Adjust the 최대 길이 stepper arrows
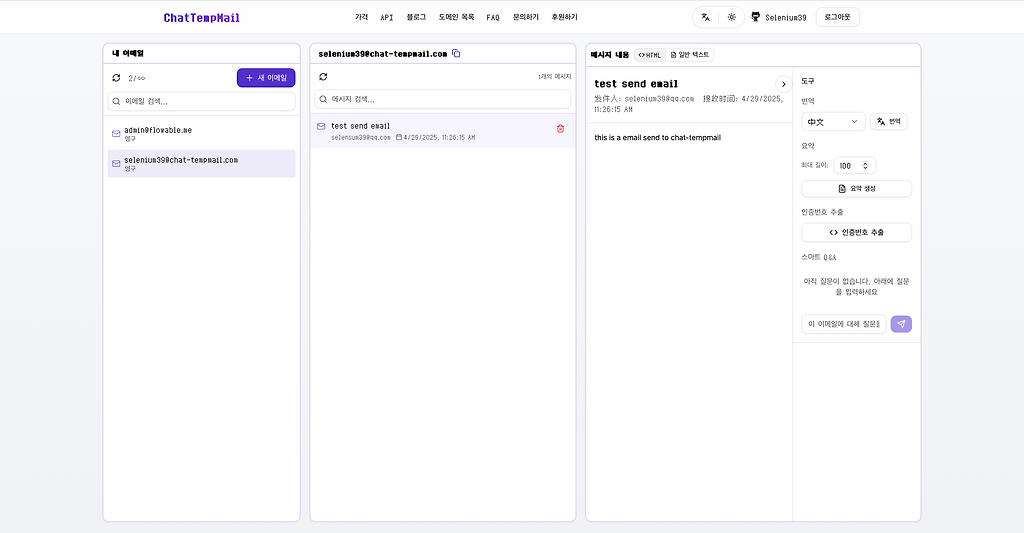The height and width of the screenshot is (533, 1024). (x=865, y=166)
